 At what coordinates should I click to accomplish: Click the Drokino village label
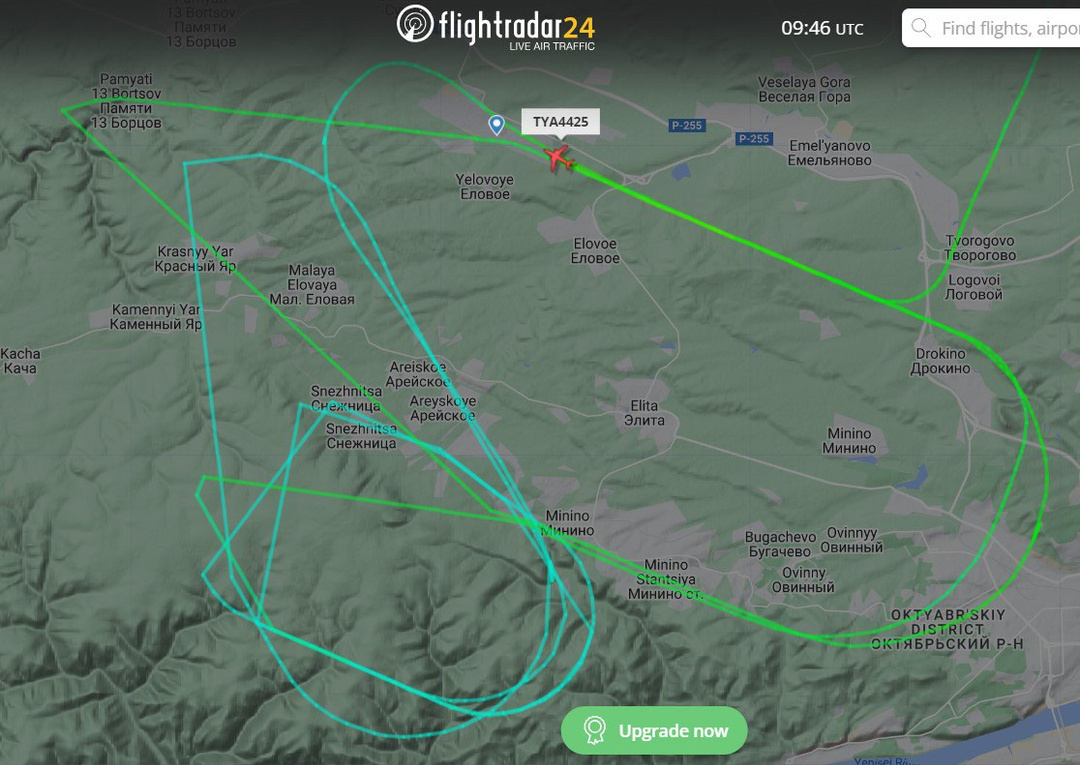pyautogui.click(x=940, y=361)
